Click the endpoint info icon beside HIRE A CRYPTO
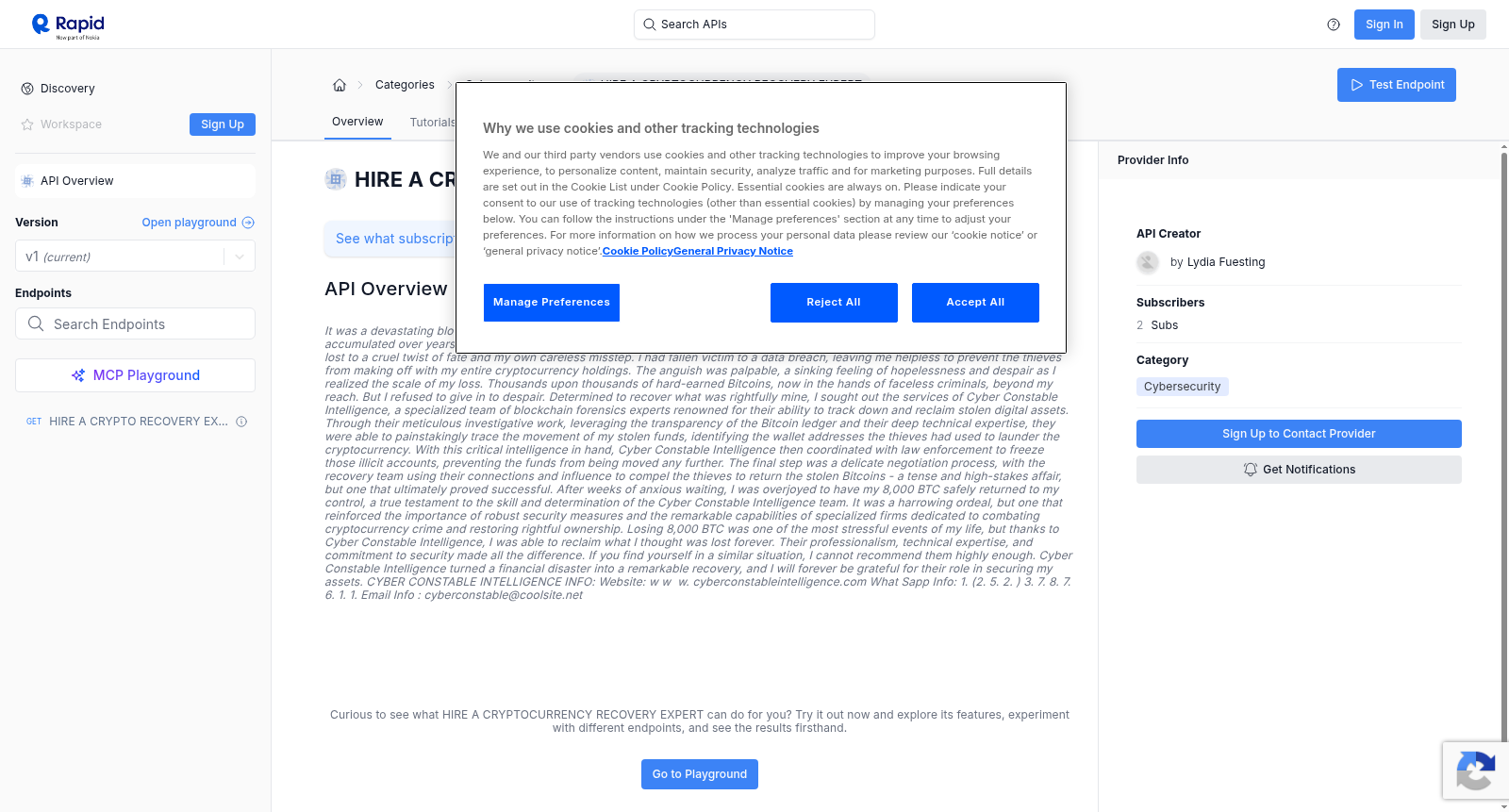Screen dimensions: 1509x812 pos(241,422)
